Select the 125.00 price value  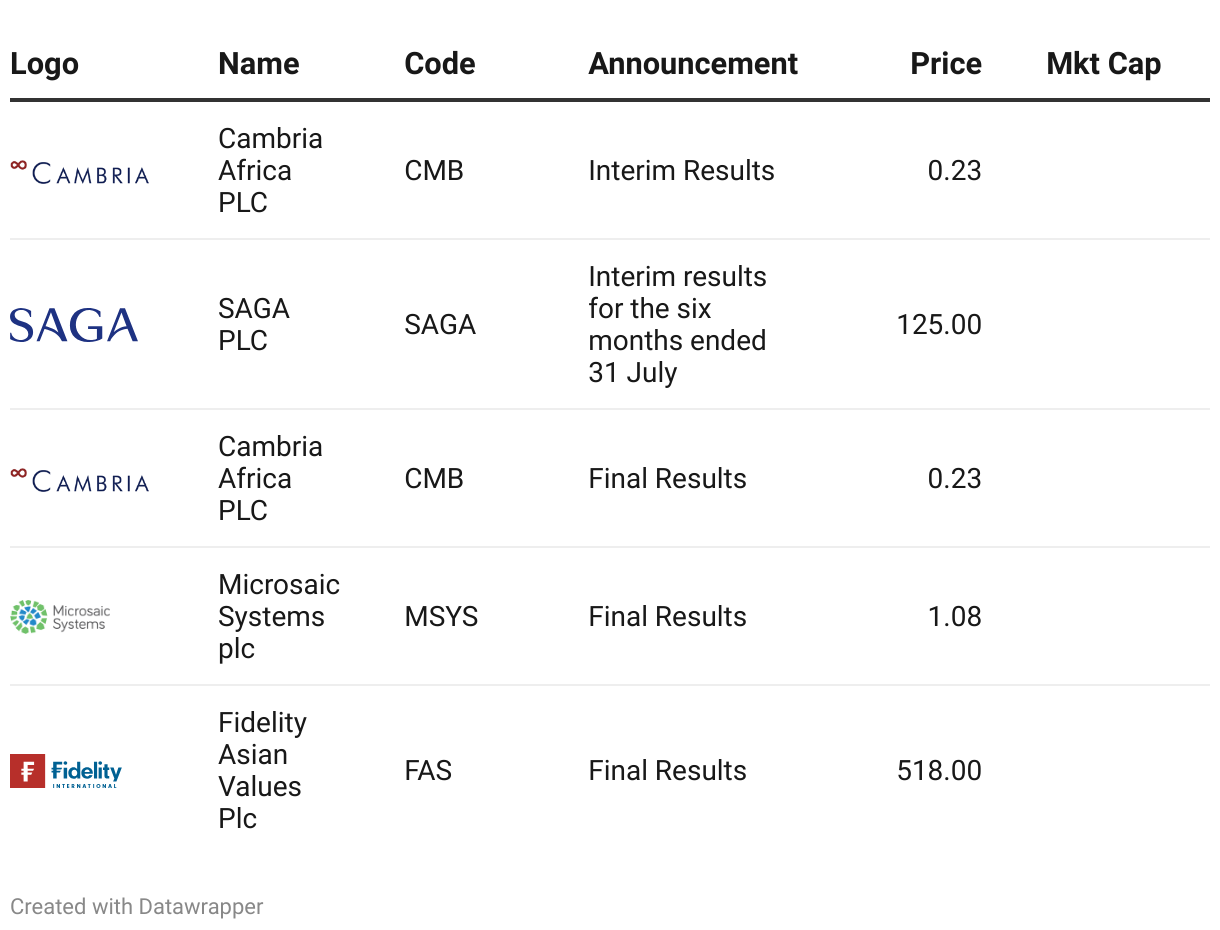click(939, 325)
